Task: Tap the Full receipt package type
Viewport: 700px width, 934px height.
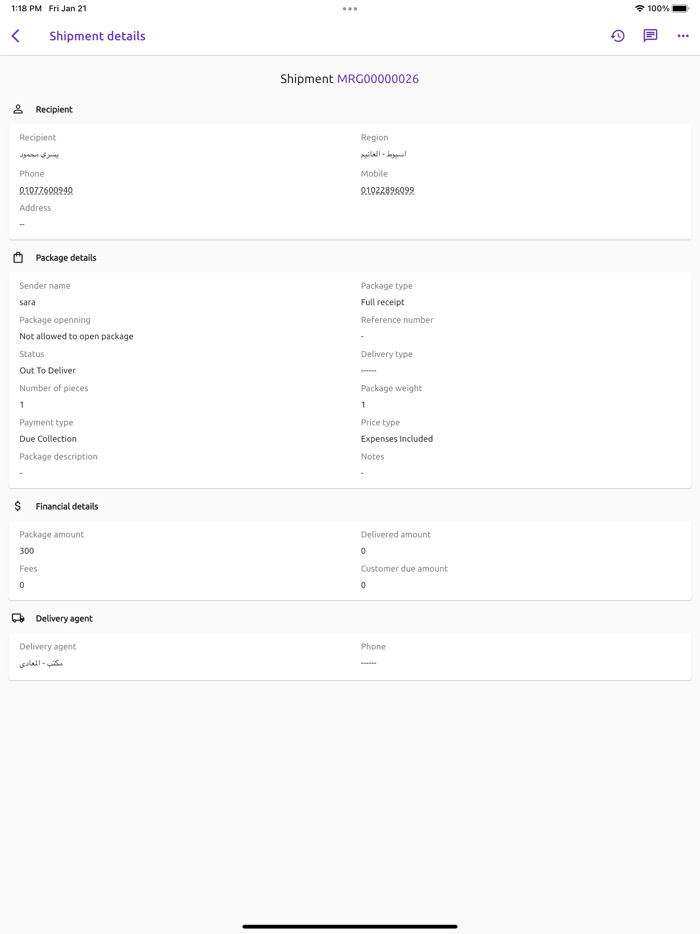Action: (383, 302)
